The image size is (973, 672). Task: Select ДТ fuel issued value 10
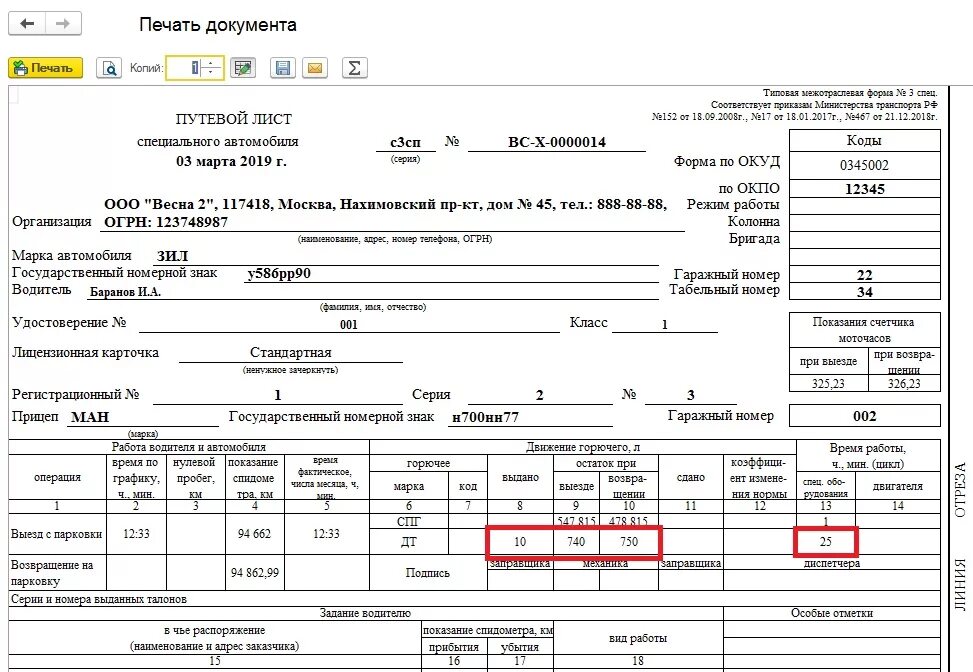click(520, 542)
